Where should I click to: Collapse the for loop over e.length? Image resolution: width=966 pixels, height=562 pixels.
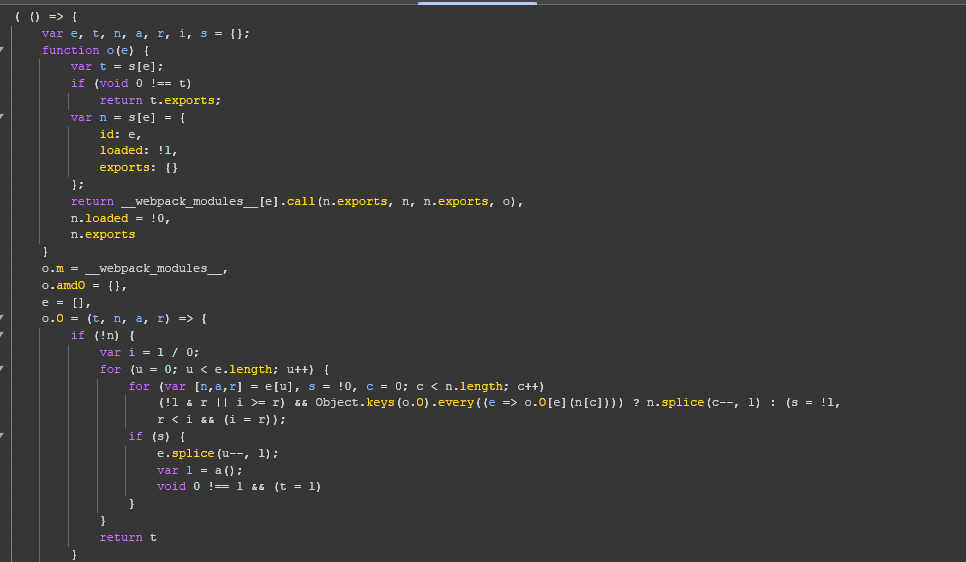(x=3, y=369)
